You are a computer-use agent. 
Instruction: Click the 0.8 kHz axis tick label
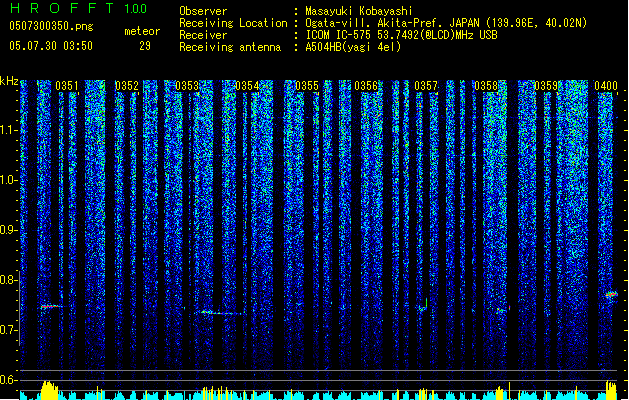(x=8, y=280)
